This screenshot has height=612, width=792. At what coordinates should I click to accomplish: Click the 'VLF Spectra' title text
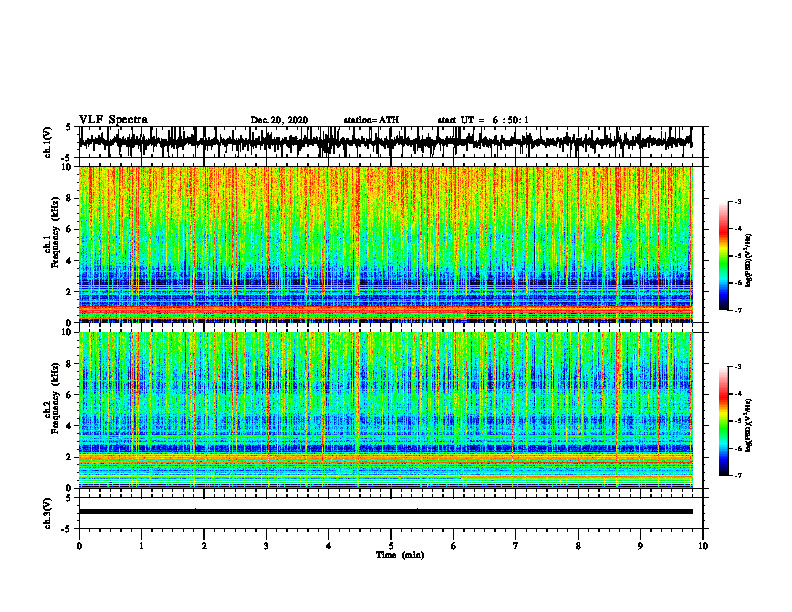[113, 120]
